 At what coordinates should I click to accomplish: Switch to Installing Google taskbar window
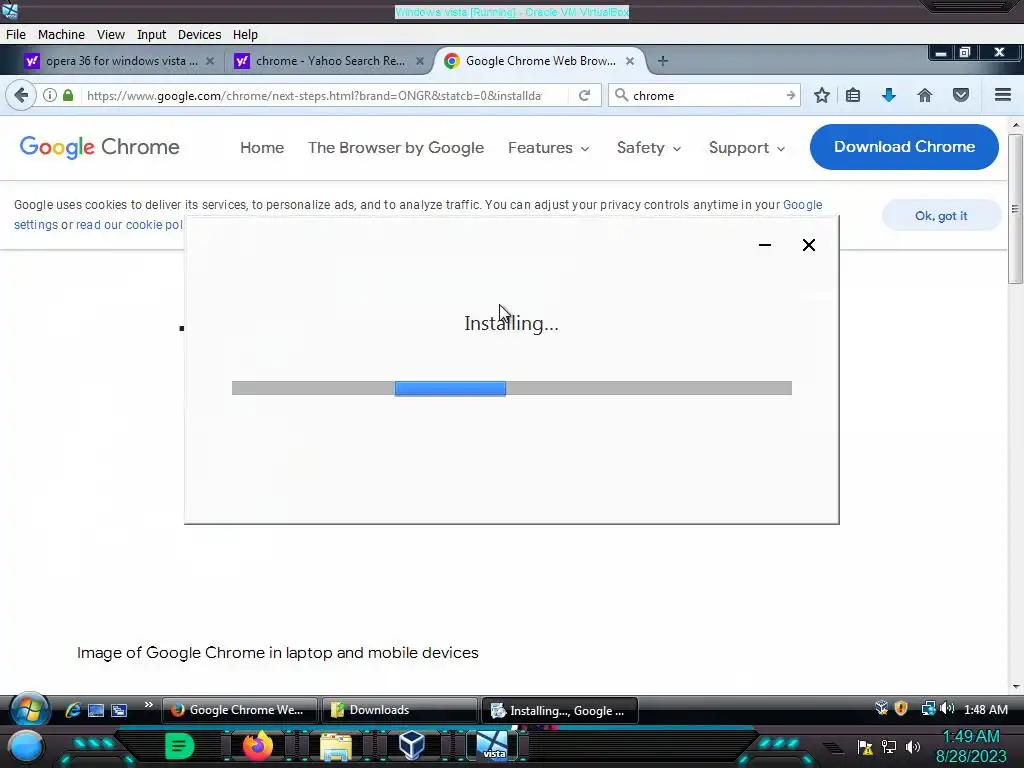click(560, 711)
